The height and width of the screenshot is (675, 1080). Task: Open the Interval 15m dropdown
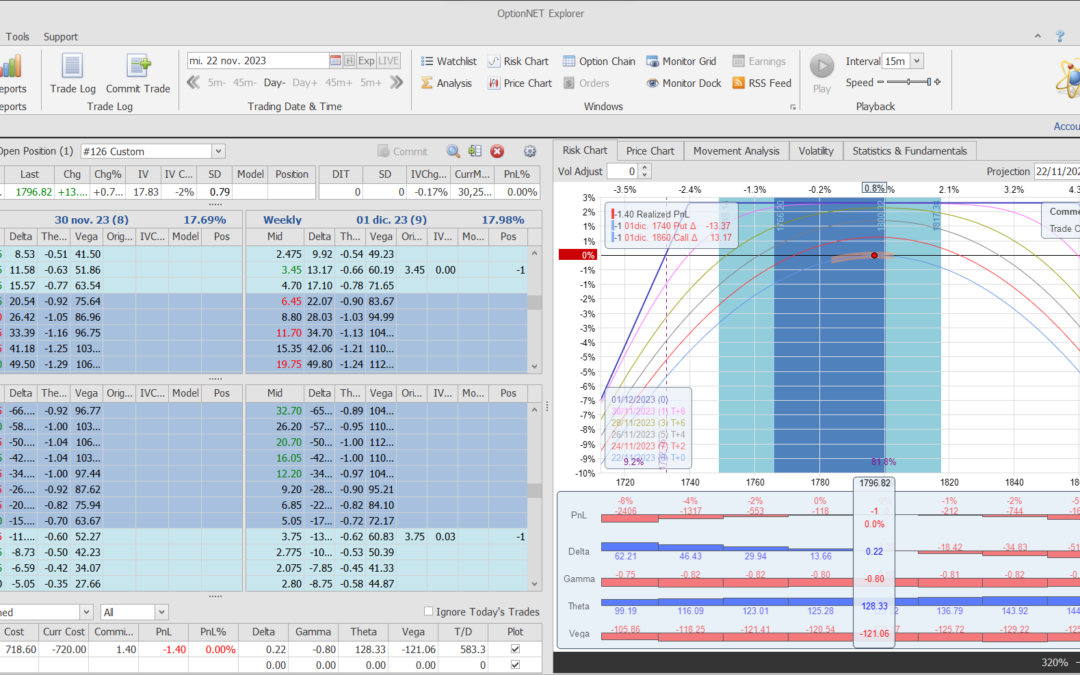(917, 61)
